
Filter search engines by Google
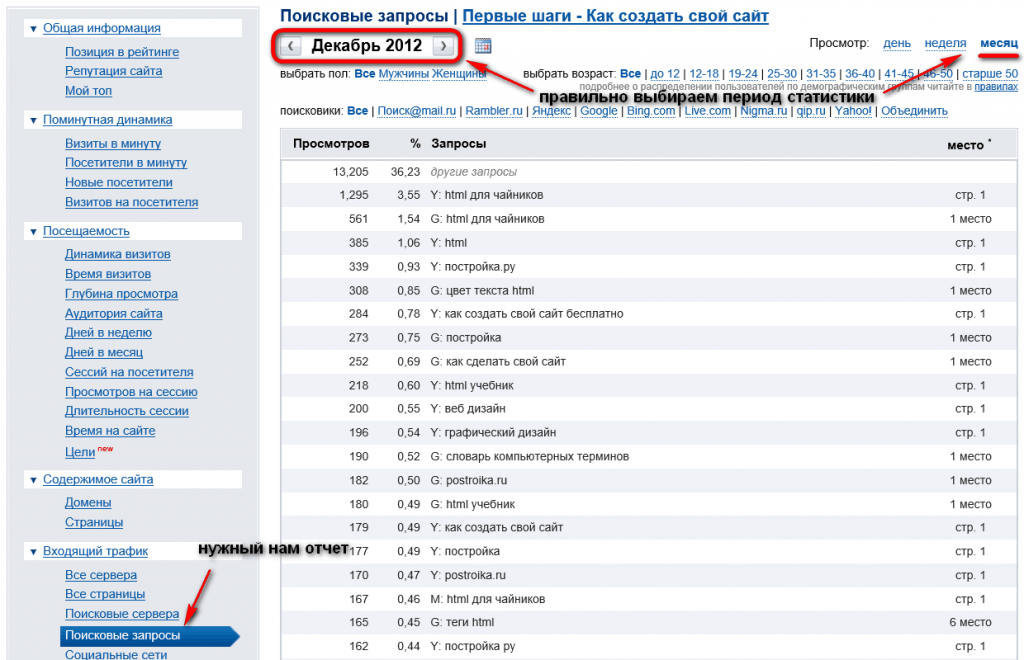pyautogui.click(x=599, y=111)
